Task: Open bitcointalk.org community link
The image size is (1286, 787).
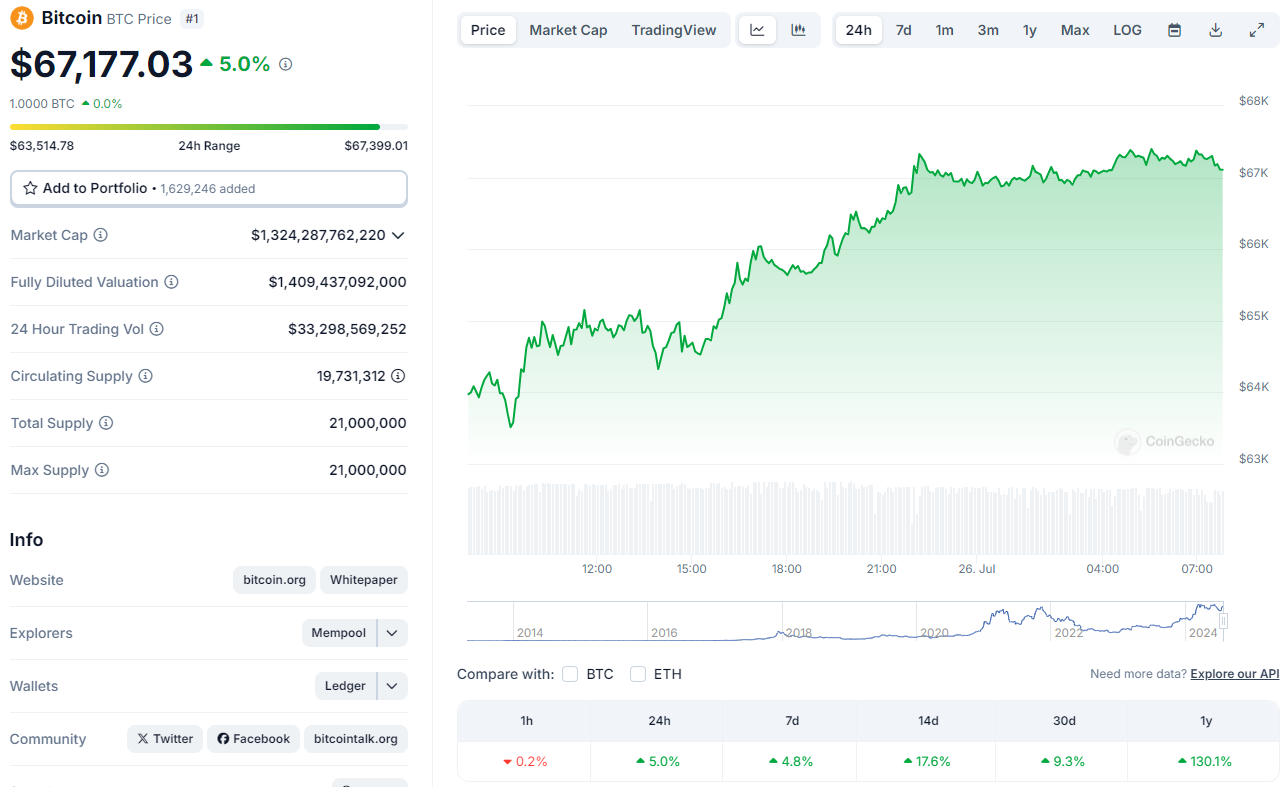Action: tap(356, 739)
